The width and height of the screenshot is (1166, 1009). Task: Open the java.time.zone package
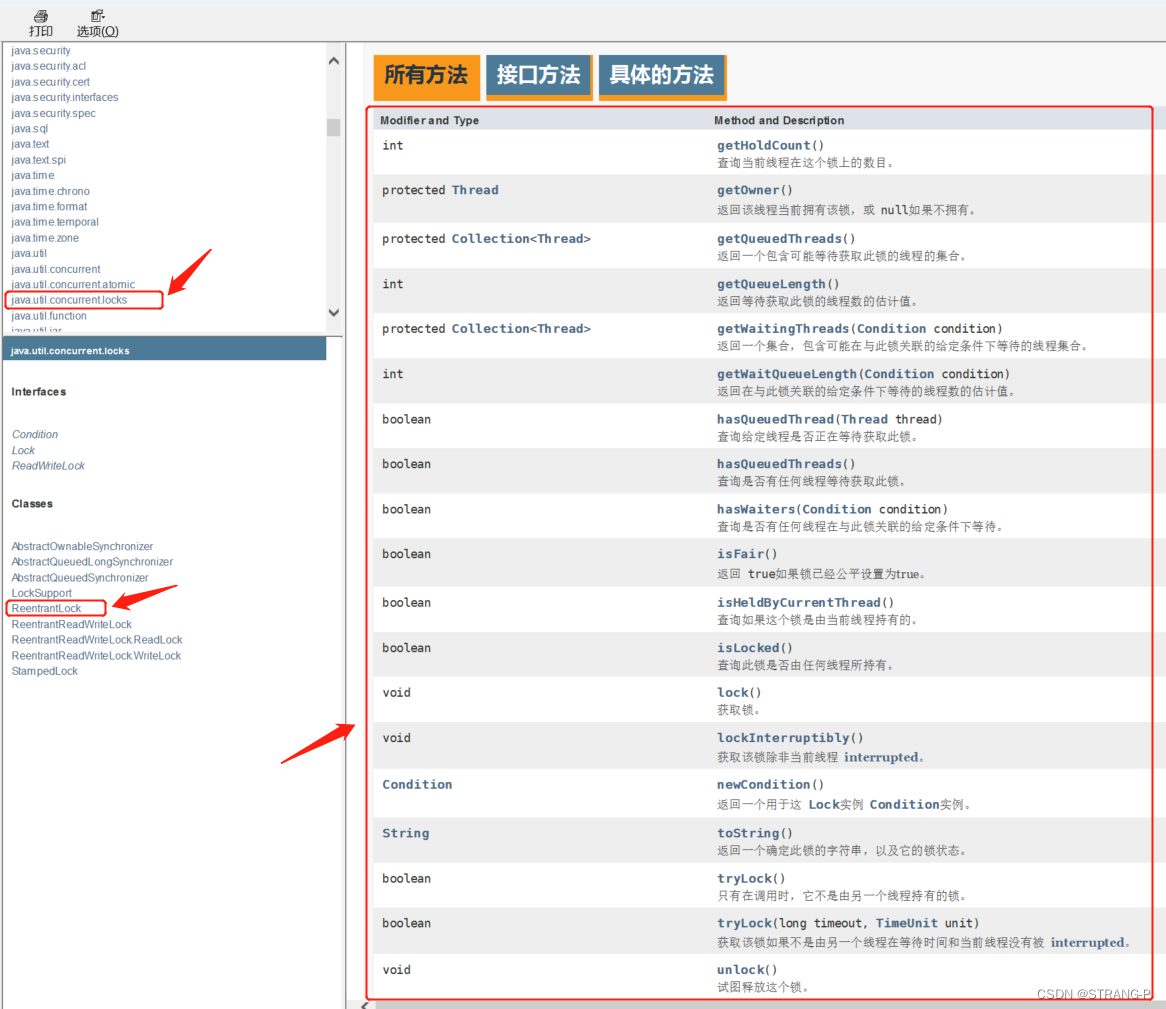45,238
